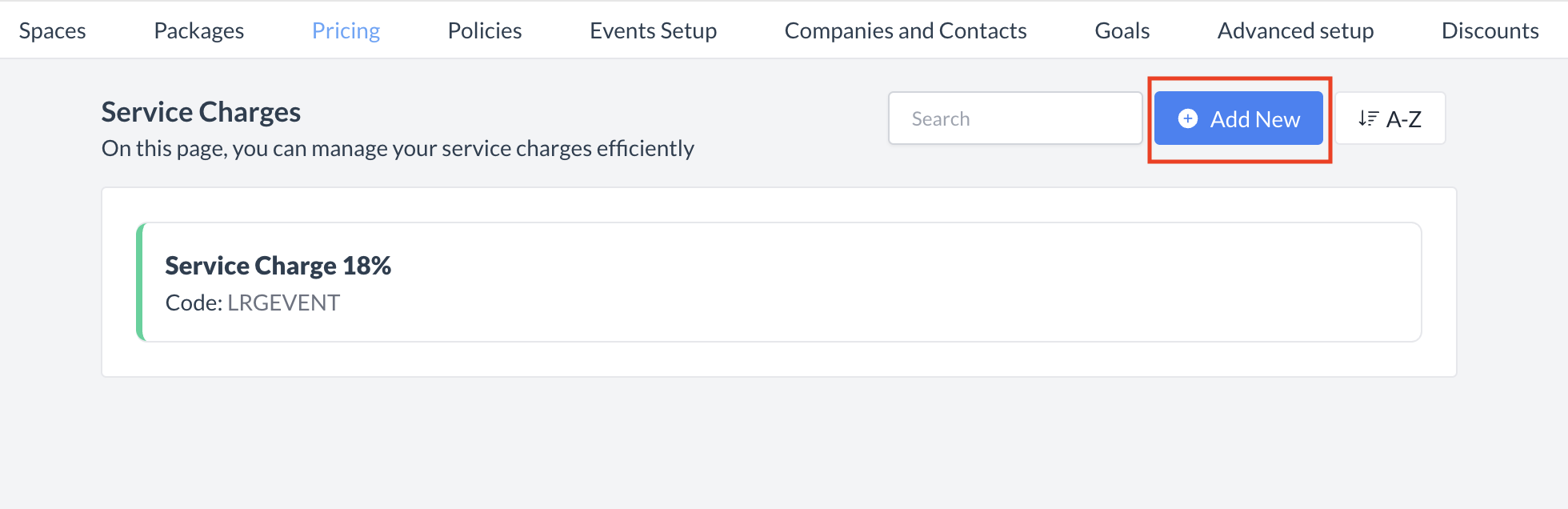Navigate to Events Setup
This screenshot has width=1568, height=509.
pyautogui.click(x=653, y=30)
